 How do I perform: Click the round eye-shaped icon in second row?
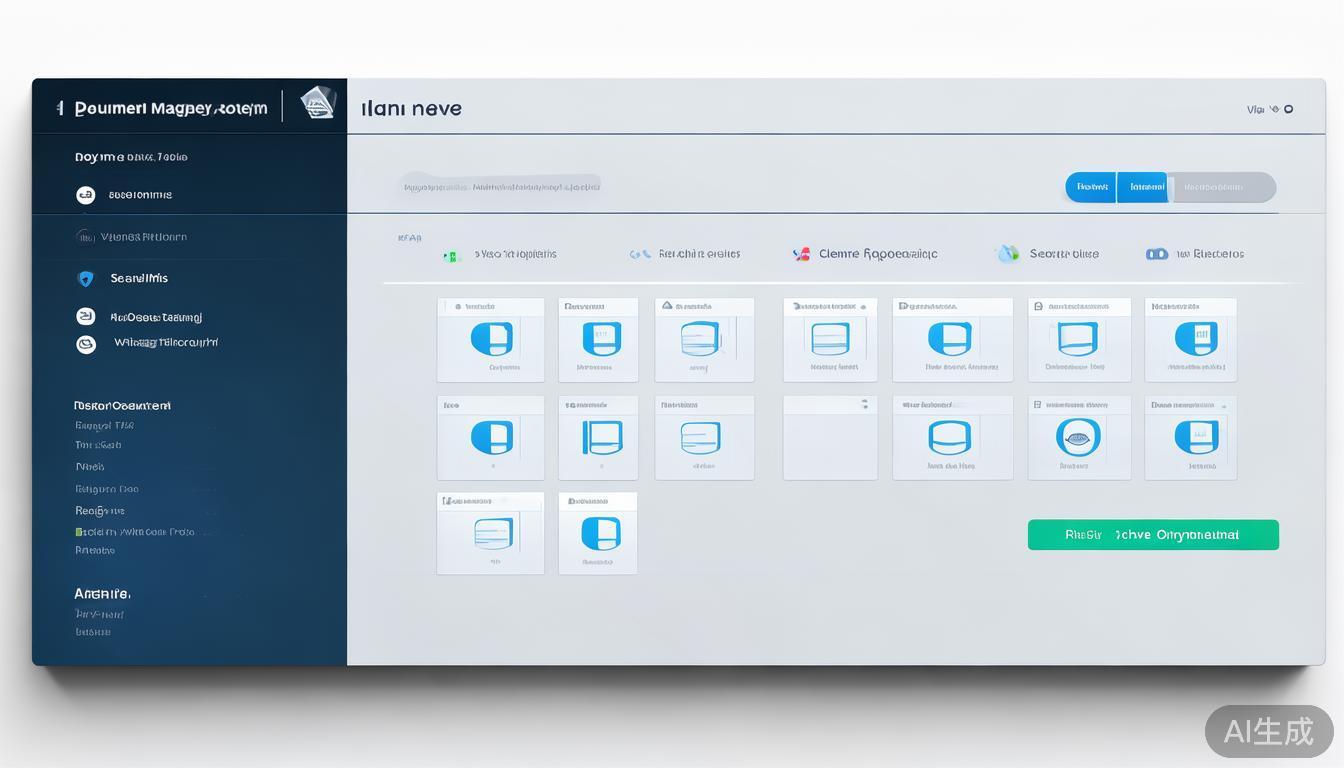click(x=1078, y=437)
